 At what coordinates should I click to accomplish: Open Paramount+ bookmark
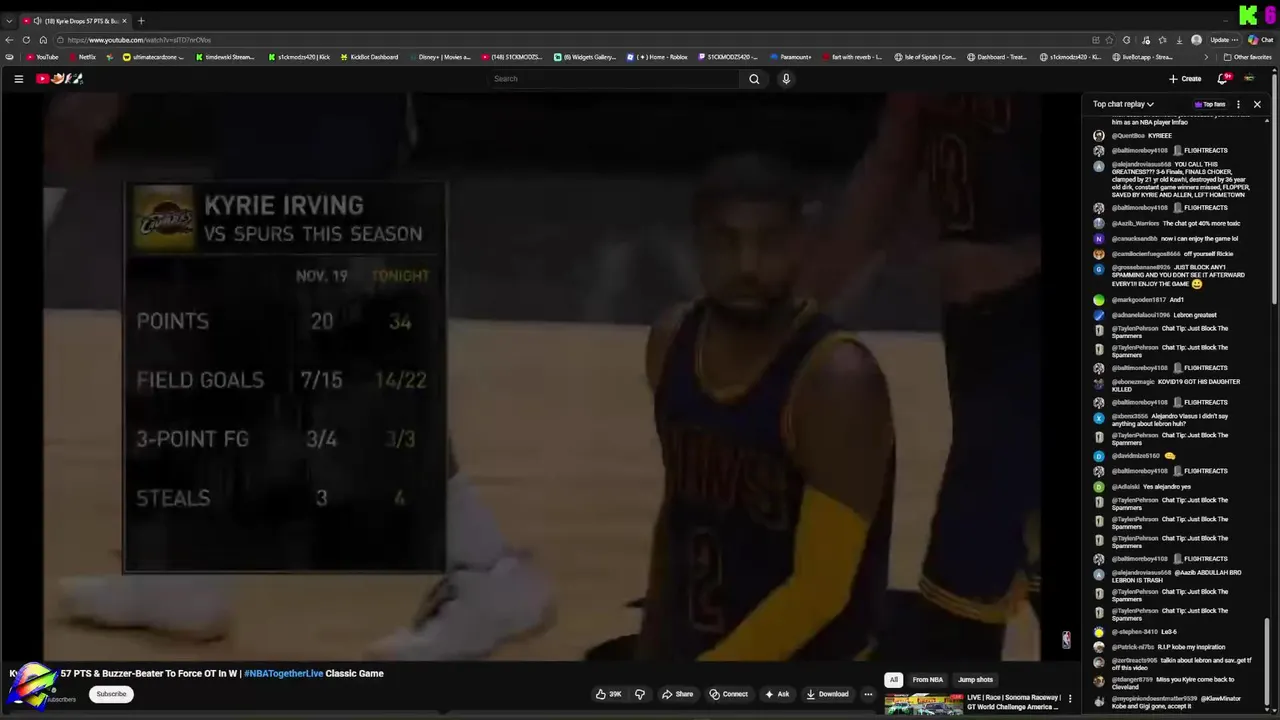click(791, 57)
